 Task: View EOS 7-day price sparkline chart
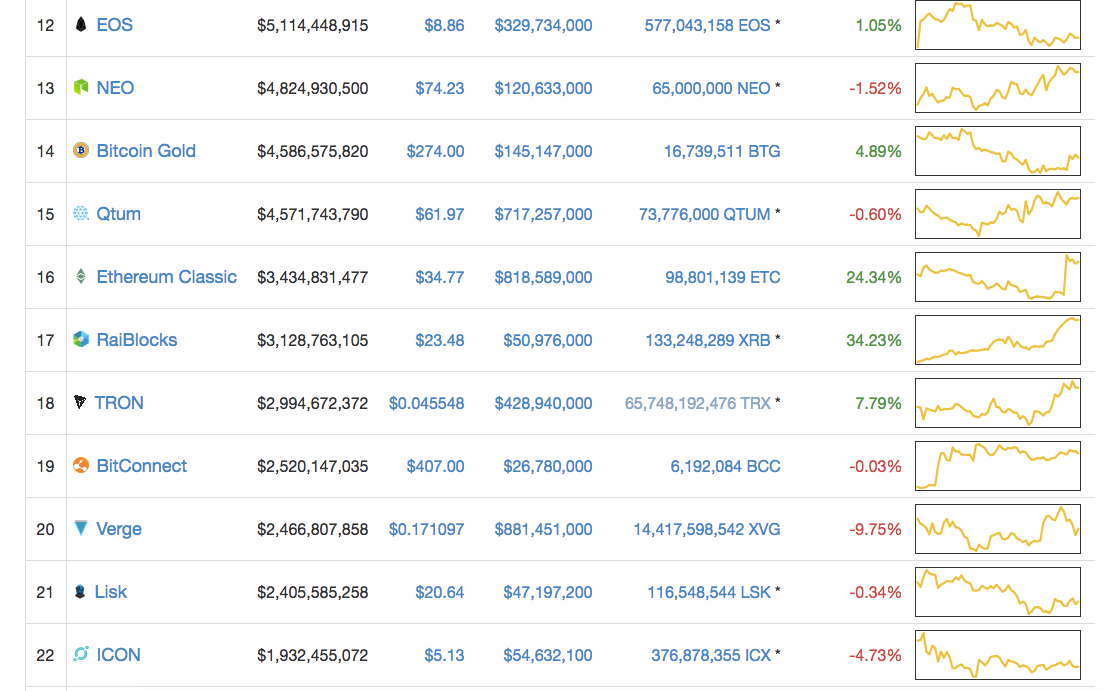point(997,25)
